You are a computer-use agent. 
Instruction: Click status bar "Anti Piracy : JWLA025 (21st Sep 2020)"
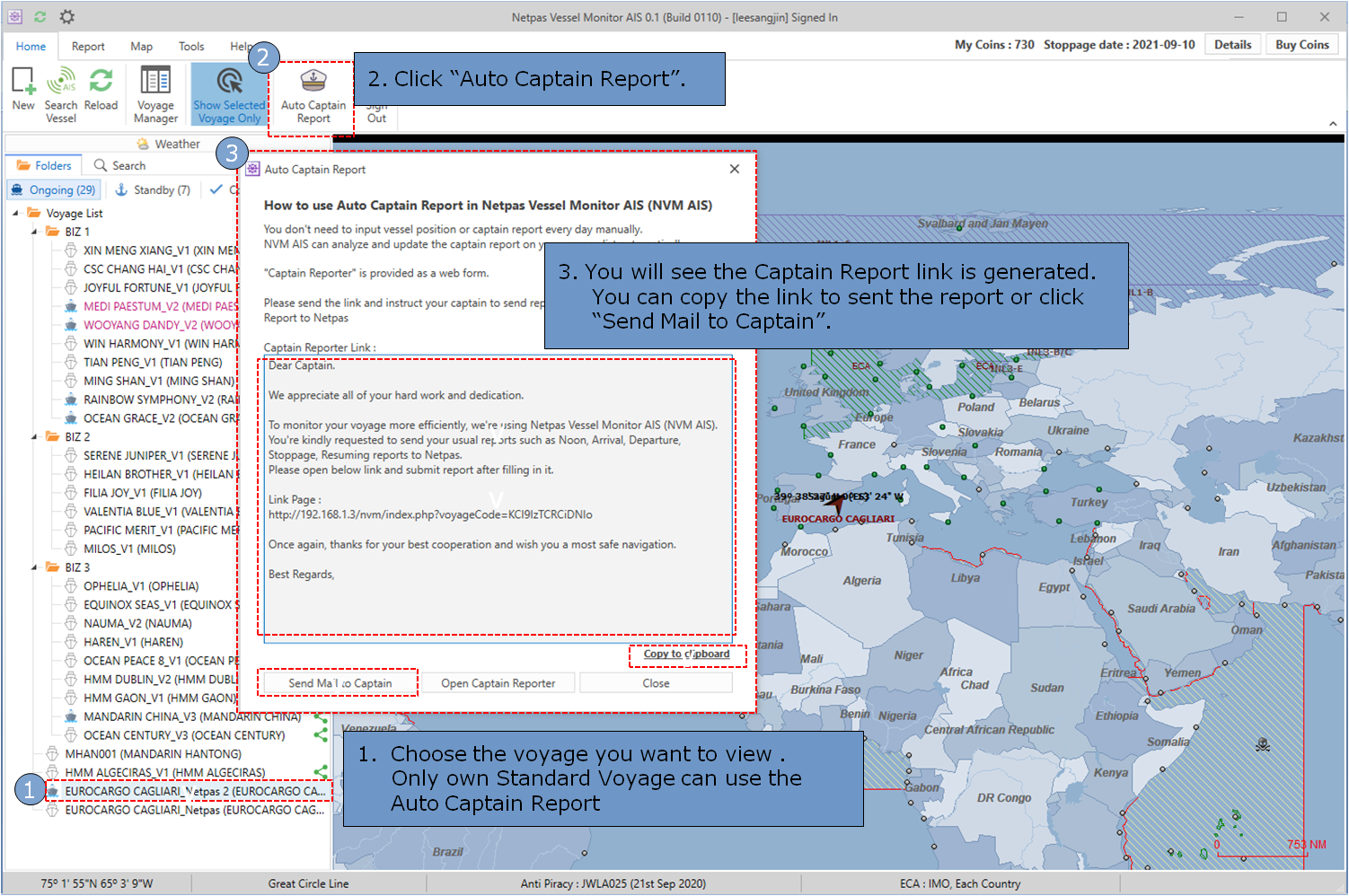coord(613,883)
